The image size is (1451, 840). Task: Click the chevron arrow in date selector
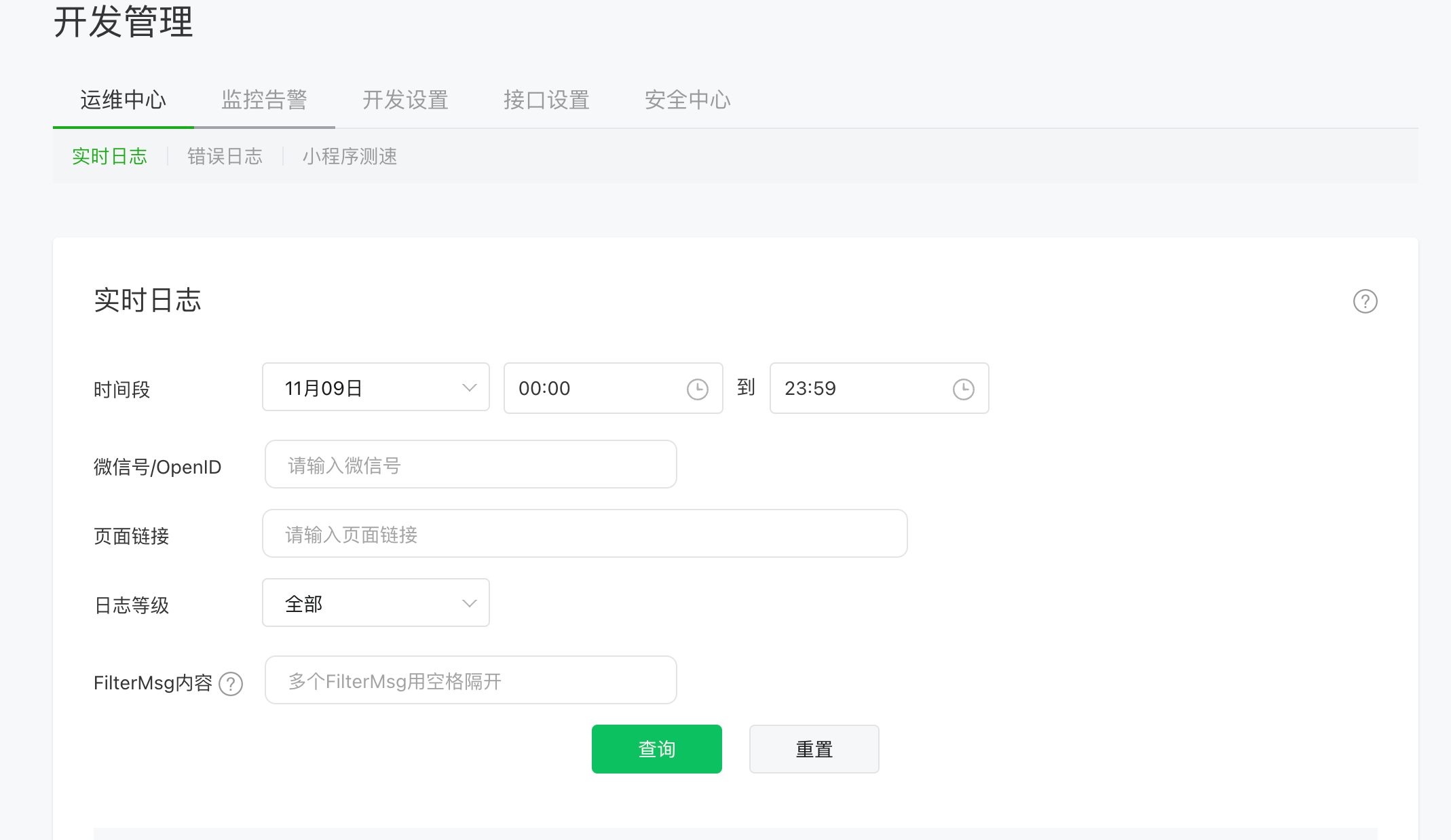[x=469, y=387]
